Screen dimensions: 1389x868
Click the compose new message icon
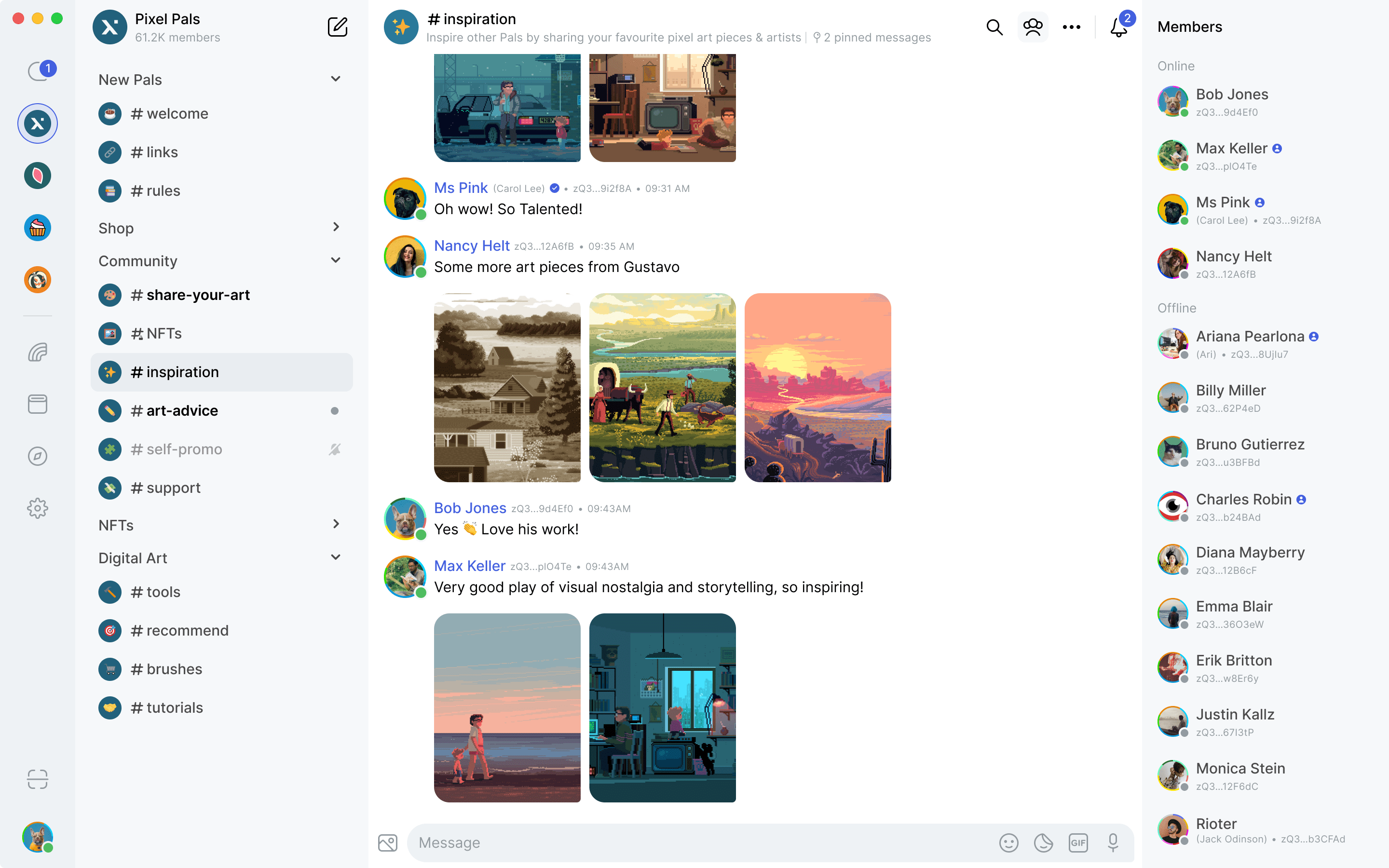(x=338, y=27)
